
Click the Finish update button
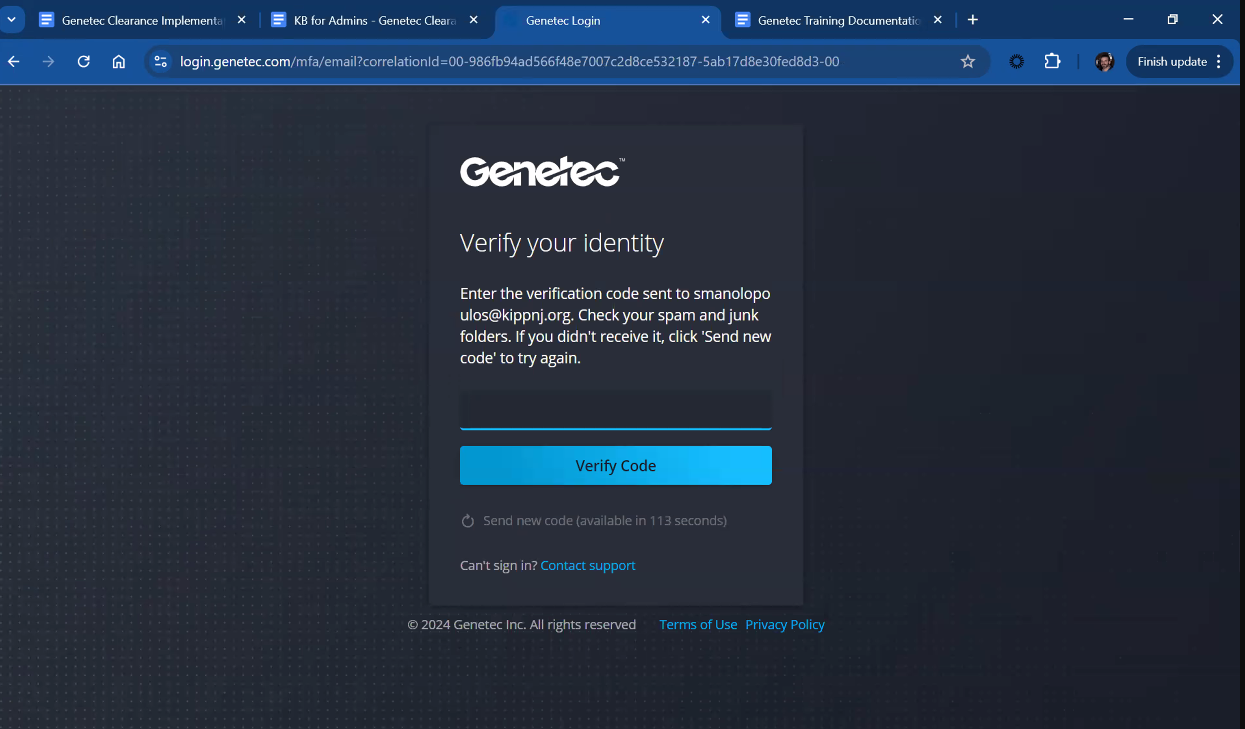(x=1172, y=62)
